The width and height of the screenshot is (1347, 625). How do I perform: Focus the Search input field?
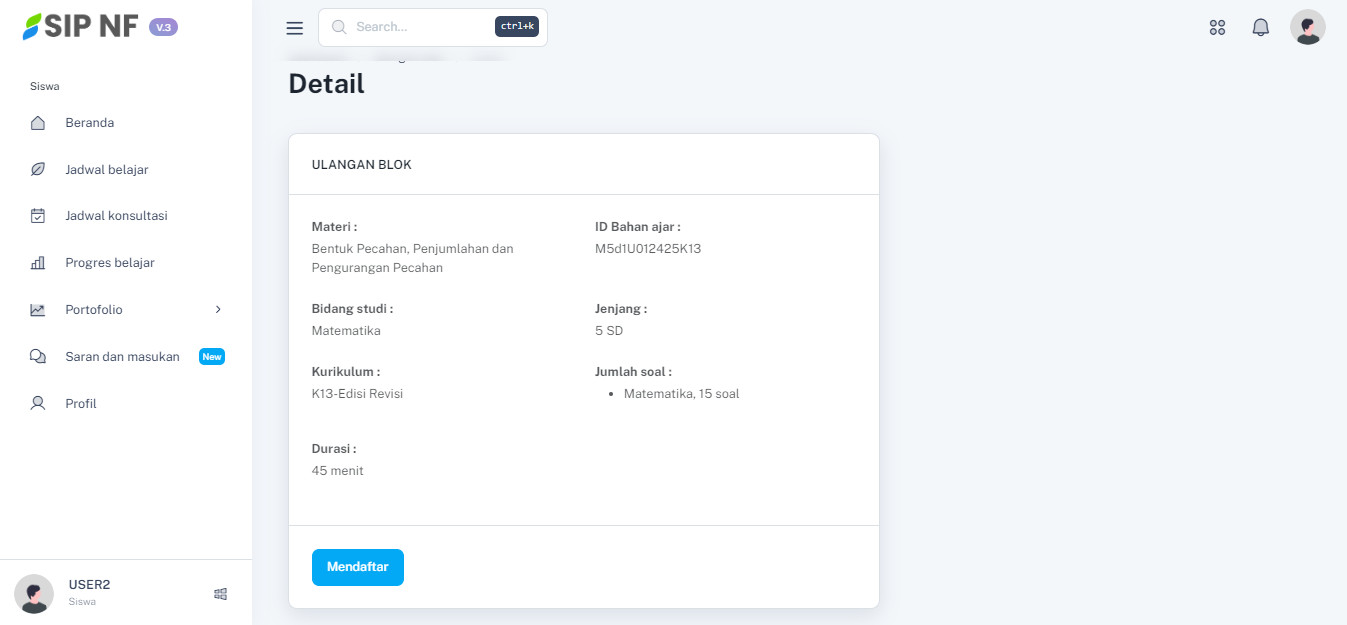tap(420, 27)
